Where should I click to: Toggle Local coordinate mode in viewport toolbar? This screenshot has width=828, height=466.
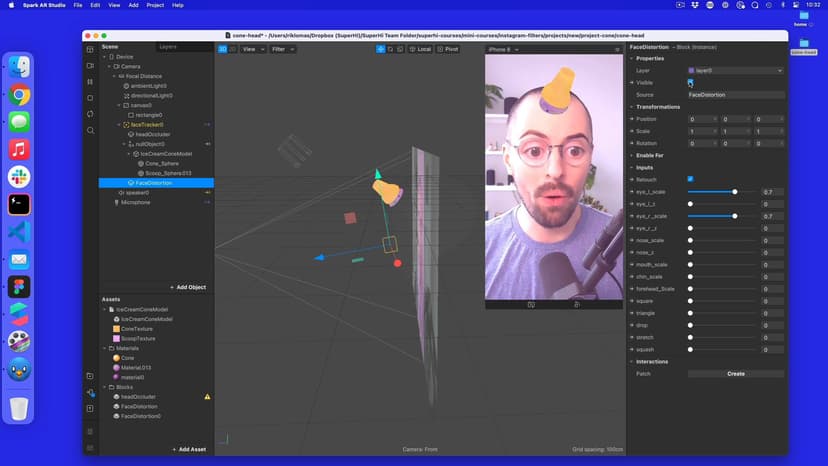tap(421, 49)
